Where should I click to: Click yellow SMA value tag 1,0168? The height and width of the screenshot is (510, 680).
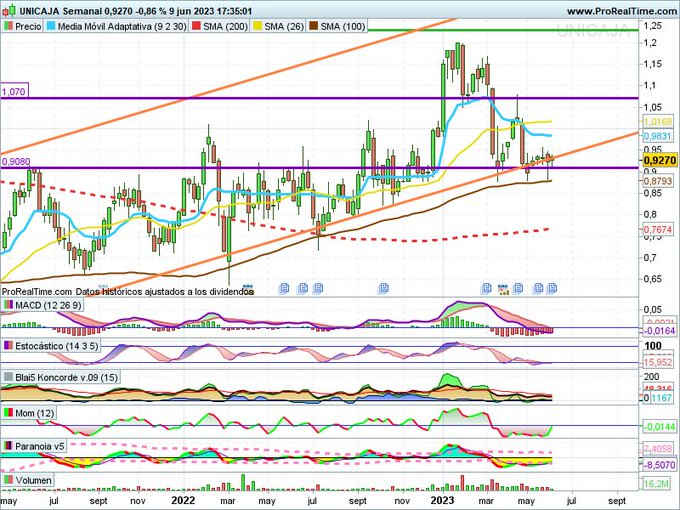(657, 122)
